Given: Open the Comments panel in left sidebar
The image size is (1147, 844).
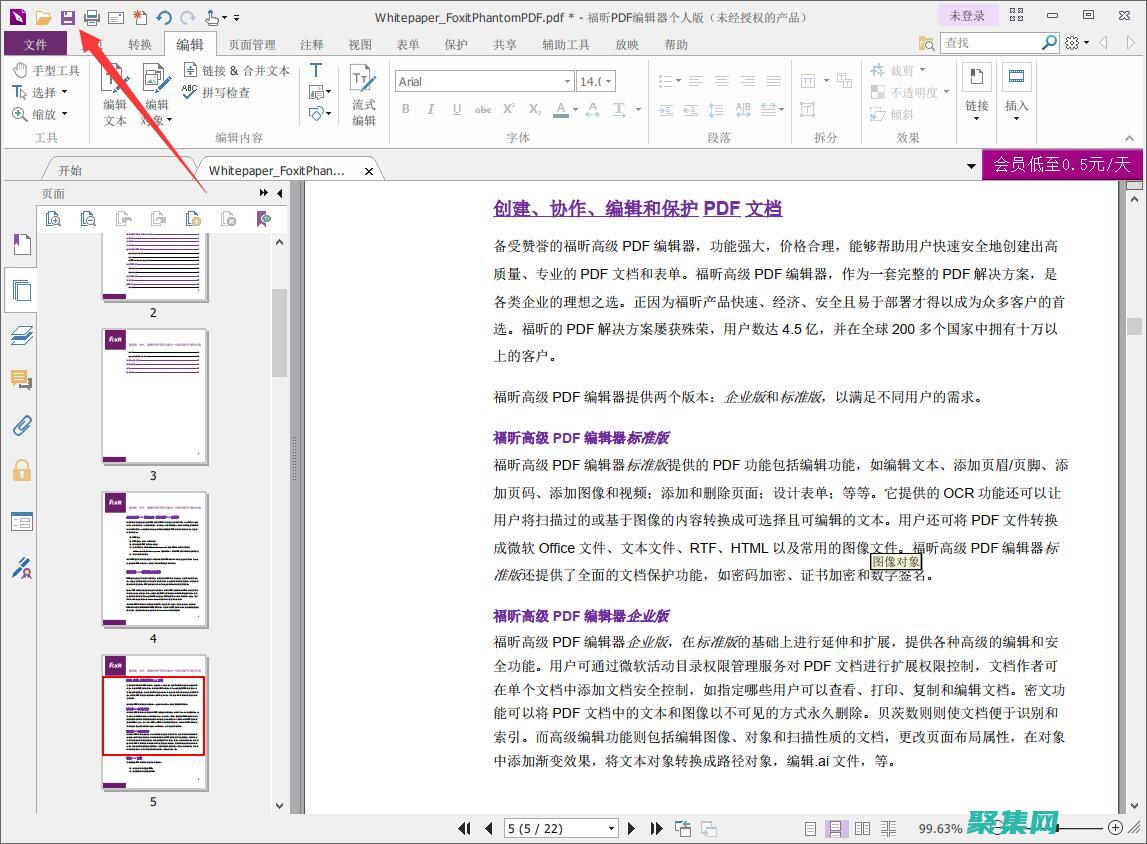Looking at the screenshot, I should click(21, 380).
